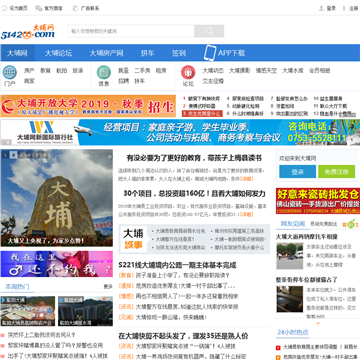
Task: Click the WeChat icon beside 官方微信
Action: 39,8
